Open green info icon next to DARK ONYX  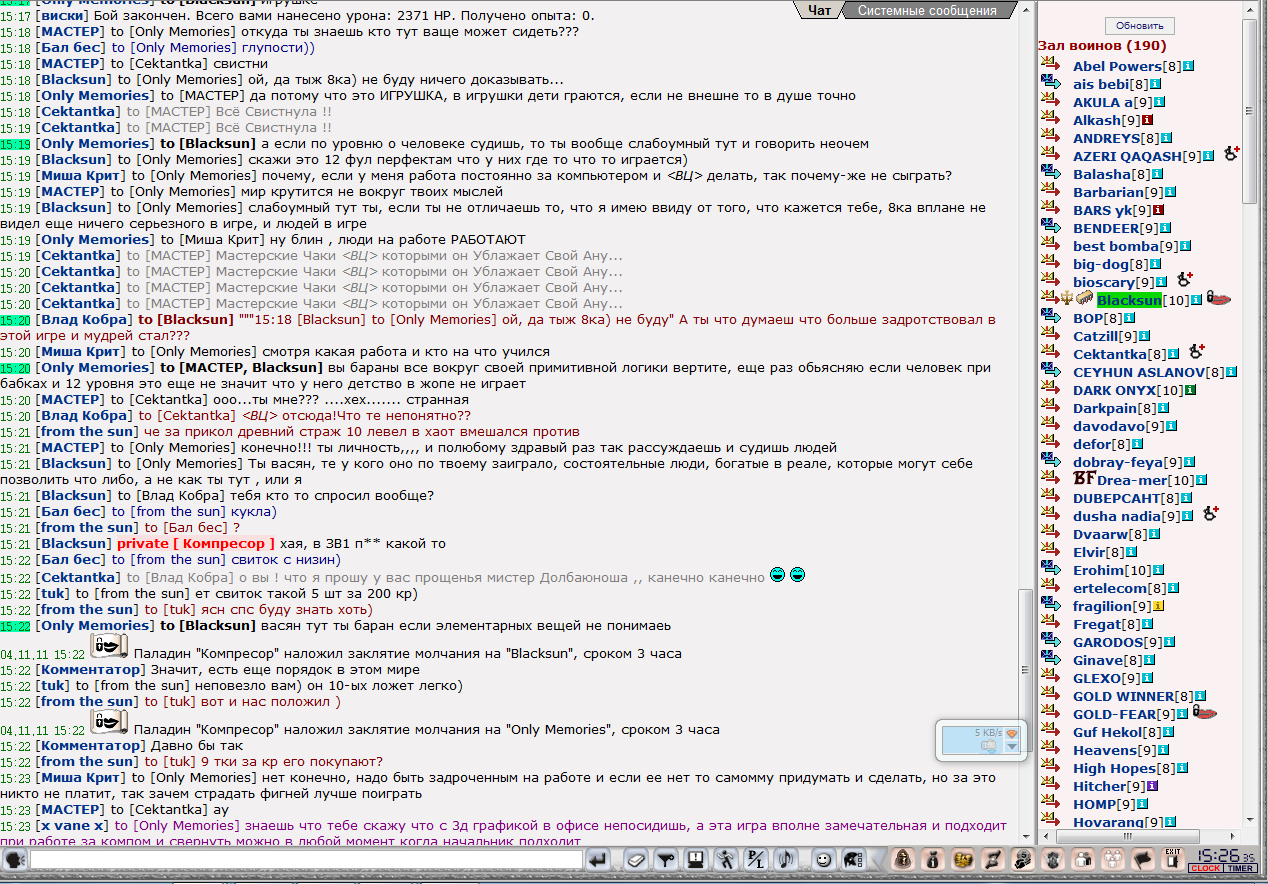pos(1191,390)
